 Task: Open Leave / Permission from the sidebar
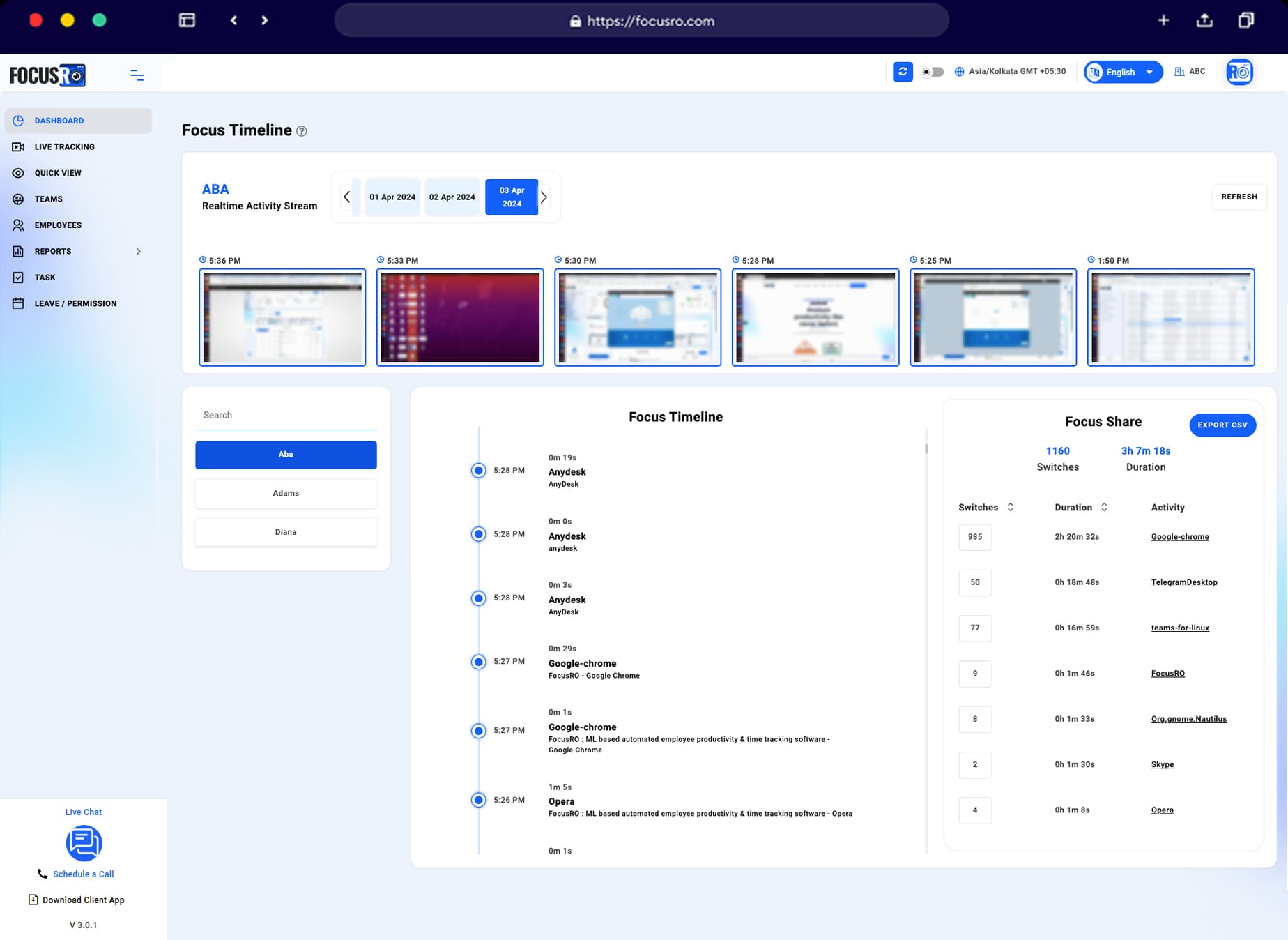(75, 303)
